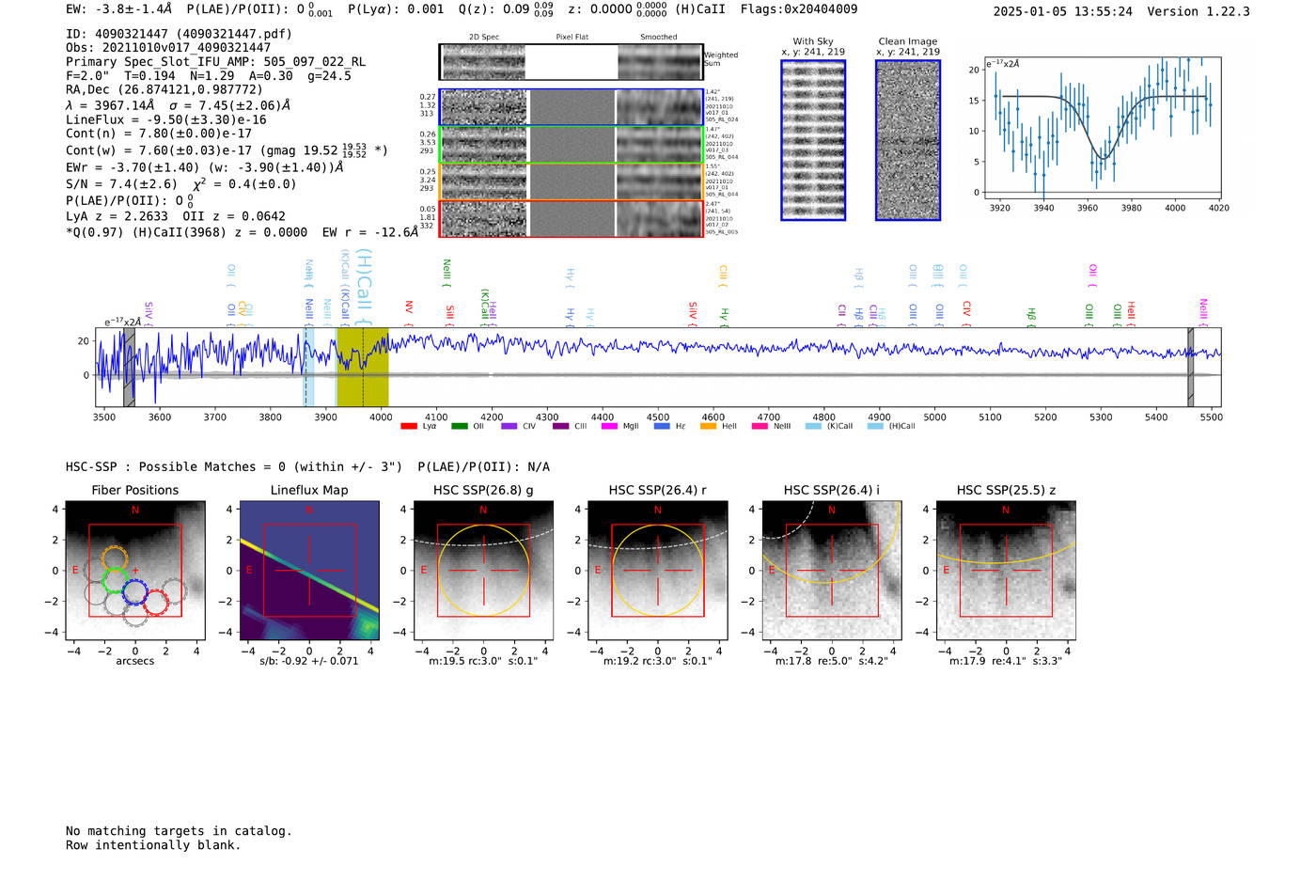This screenshot has height=896, width=1316.
Task: Click the HeII orange legend swatch
Action: [709, 426]
